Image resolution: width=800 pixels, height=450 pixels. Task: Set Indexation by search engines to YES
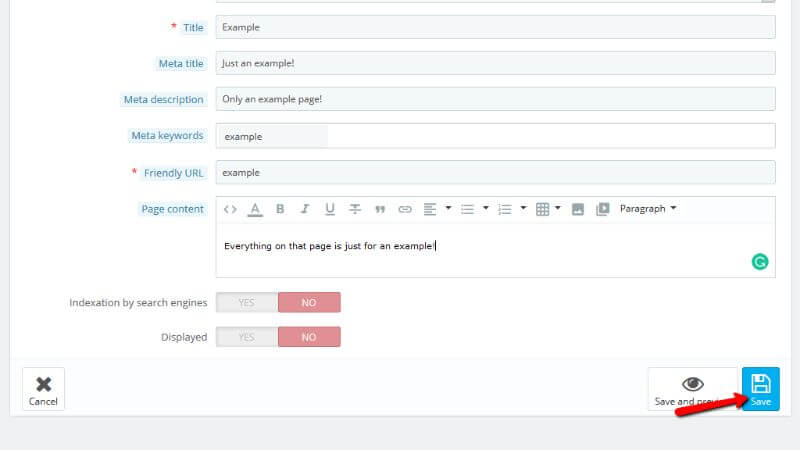[x=247, y=303]
